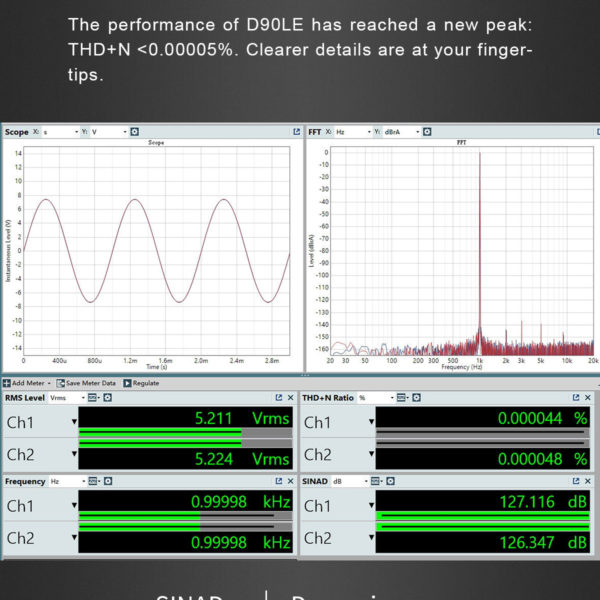600x600 pixels.
Task: Click Save Meter Data button label
Action: tap(90, 383)
